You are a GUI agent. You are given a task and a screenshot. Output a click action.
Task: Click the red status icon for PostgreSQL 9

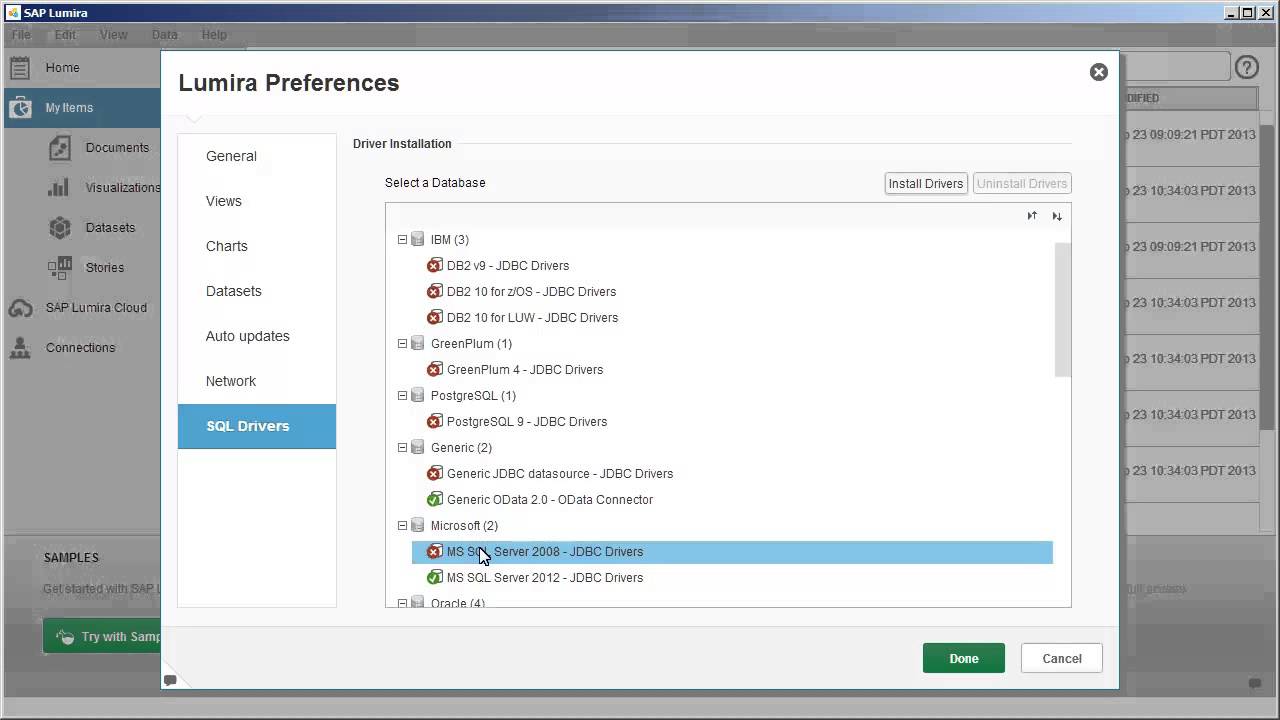tap(435, 422)
